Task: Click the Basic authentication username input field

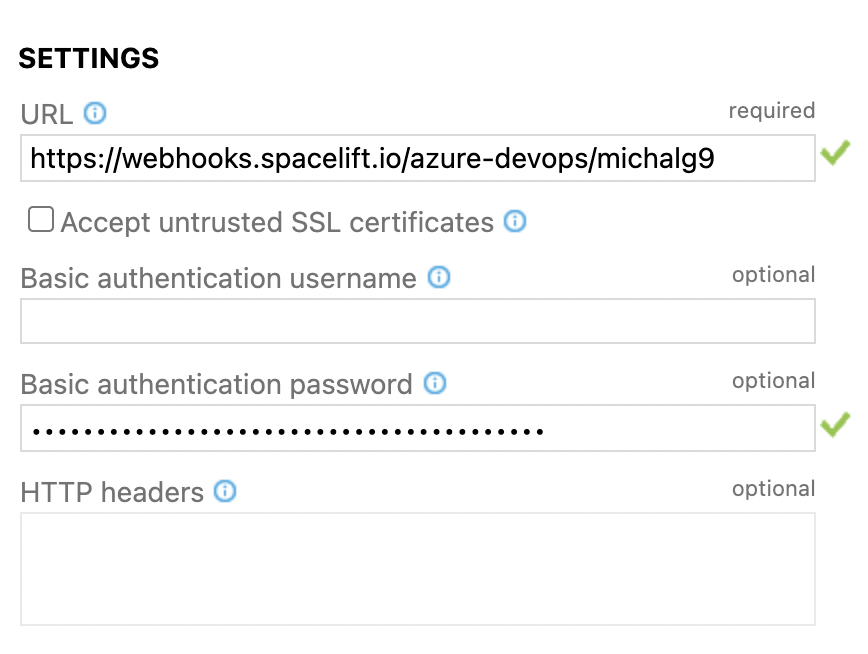Action: (x=418, y=320)
